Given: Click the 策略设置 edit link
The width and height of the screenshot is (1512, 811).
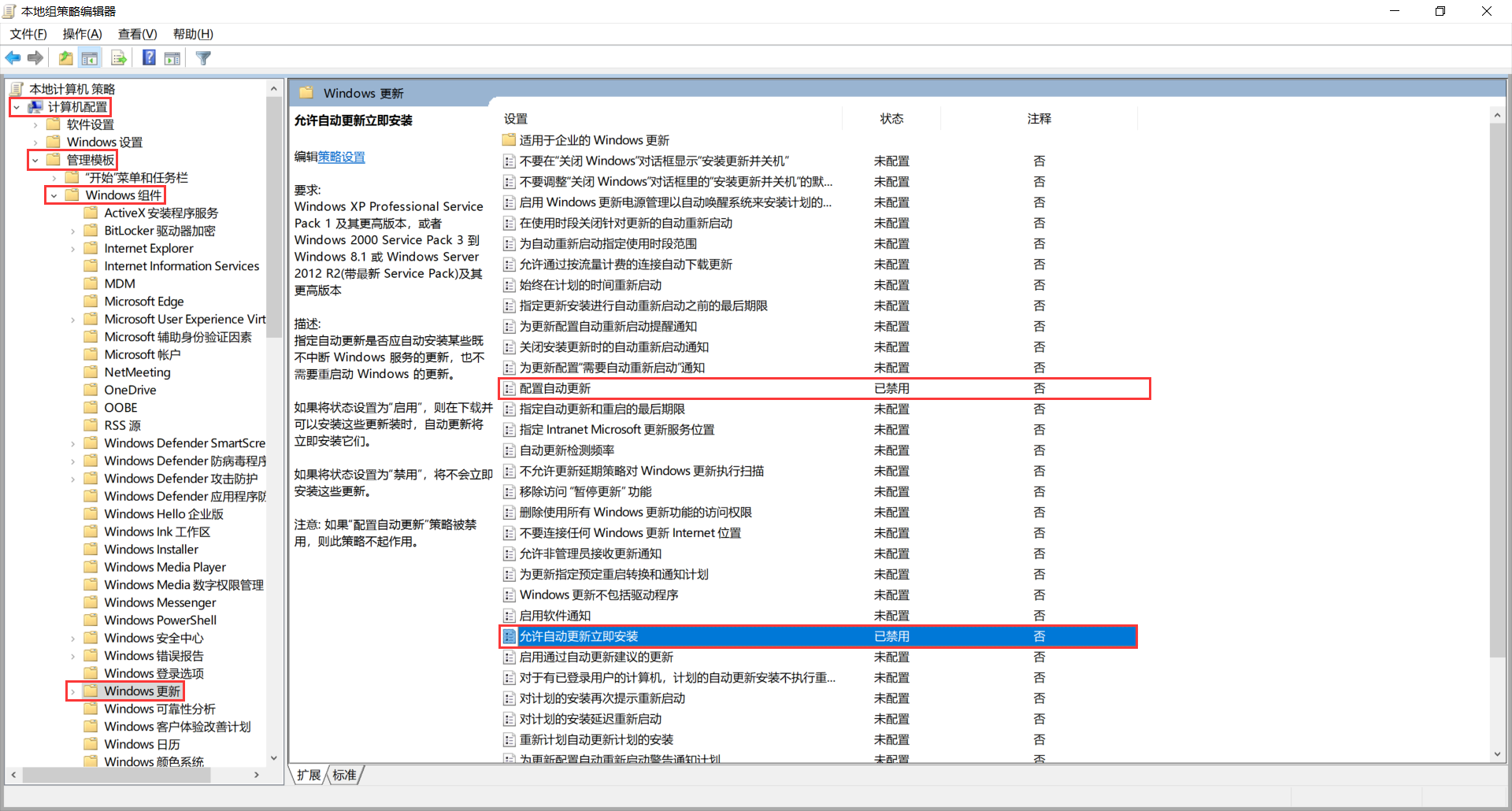Looking at the screenshot, I should click(x=341, y=157).
